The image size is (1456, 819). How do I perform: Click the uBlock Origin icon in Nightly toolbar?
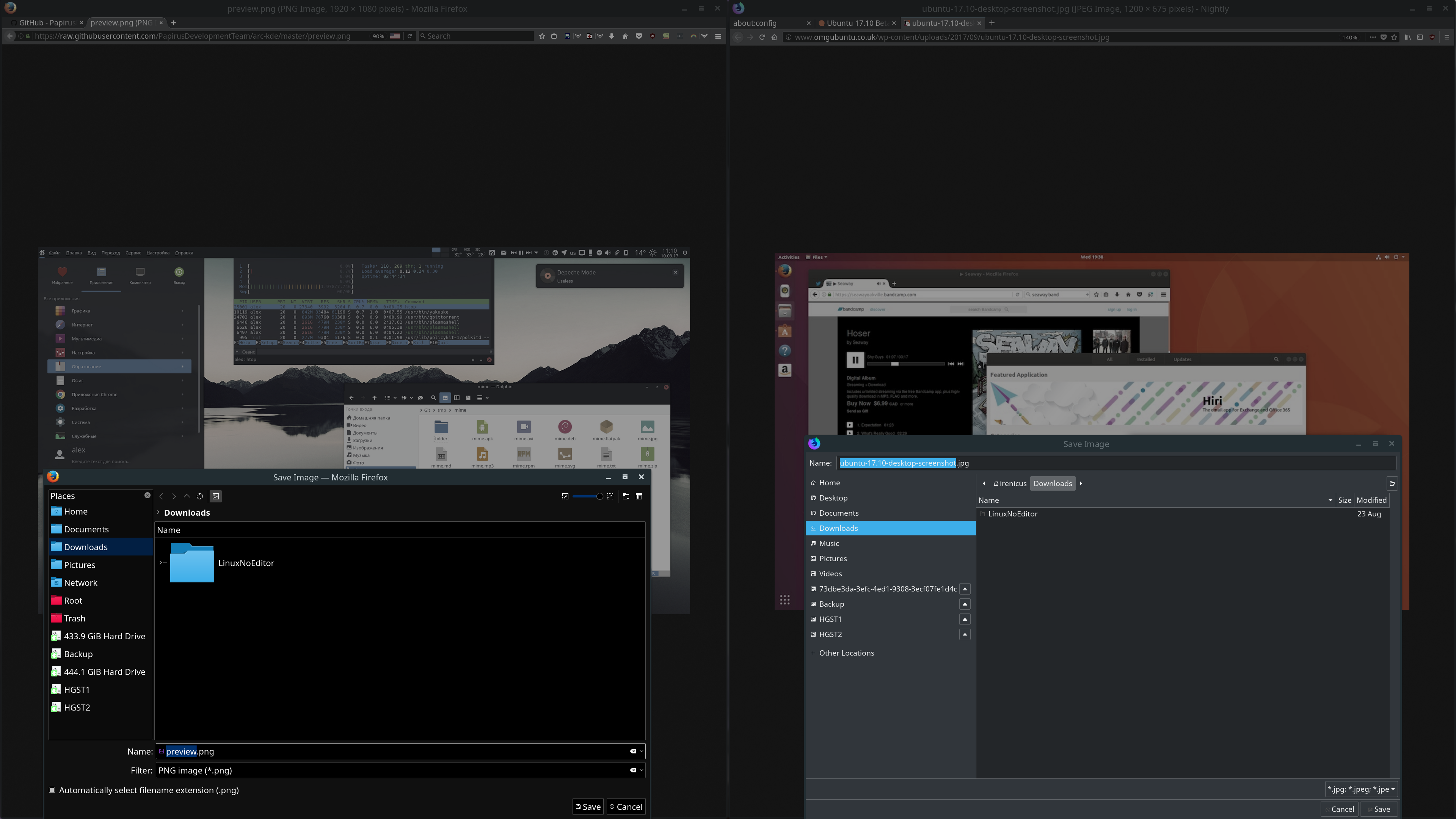coord(1432,37)
